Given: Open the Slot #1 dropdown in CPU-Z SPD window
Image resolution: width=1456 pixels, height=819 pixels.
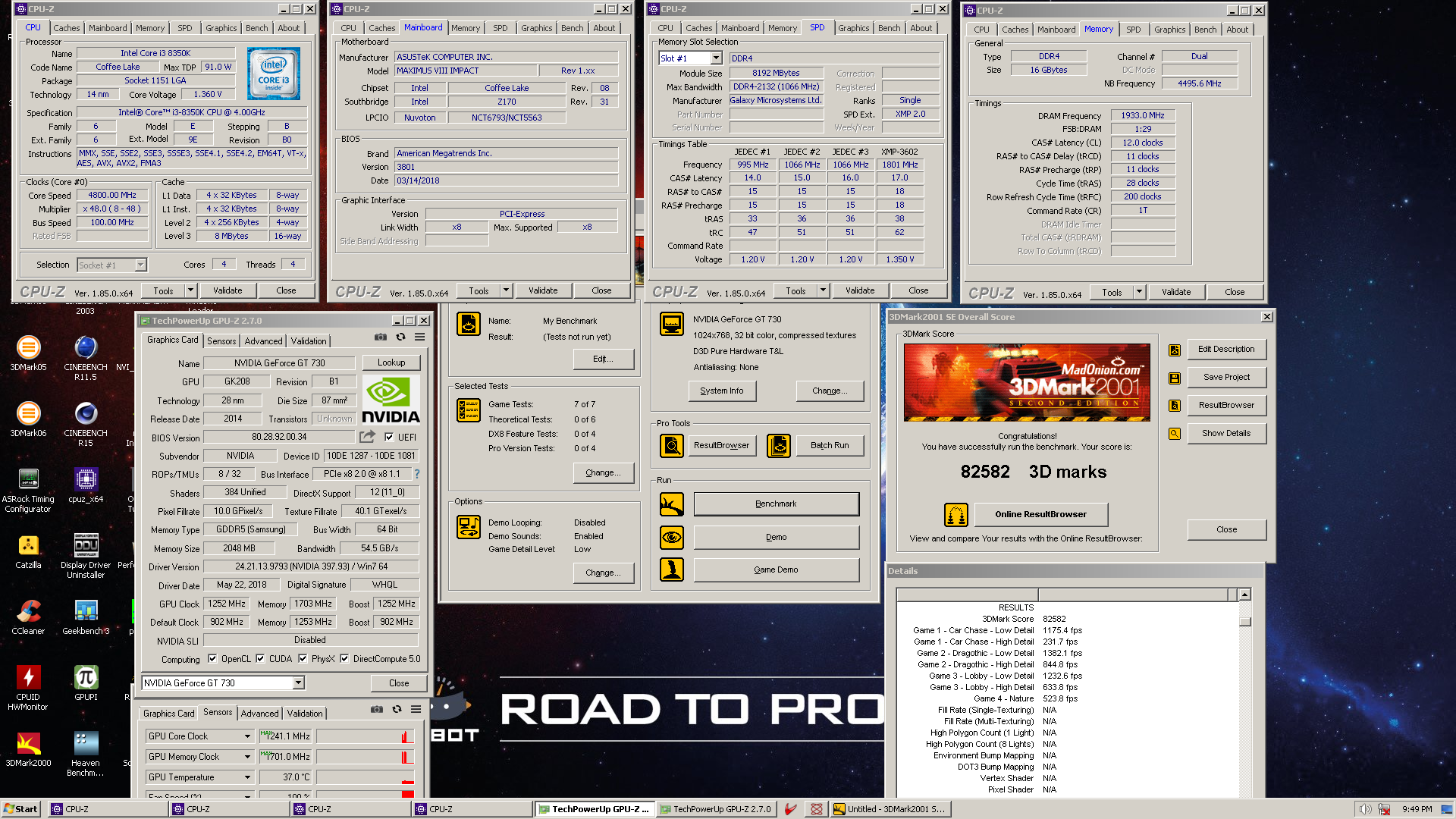Looking at the screenshot, I should [x=716, y=58].
